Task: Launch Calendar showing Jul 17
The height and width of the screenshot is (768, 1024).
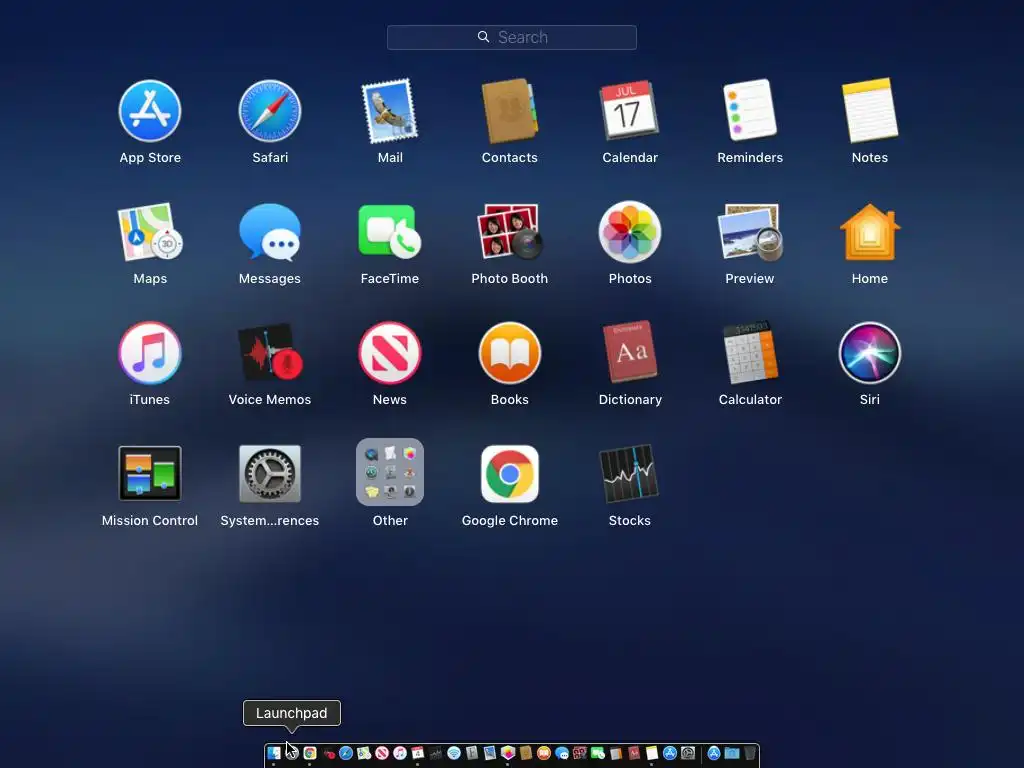Action: click(x=630, y=111)
